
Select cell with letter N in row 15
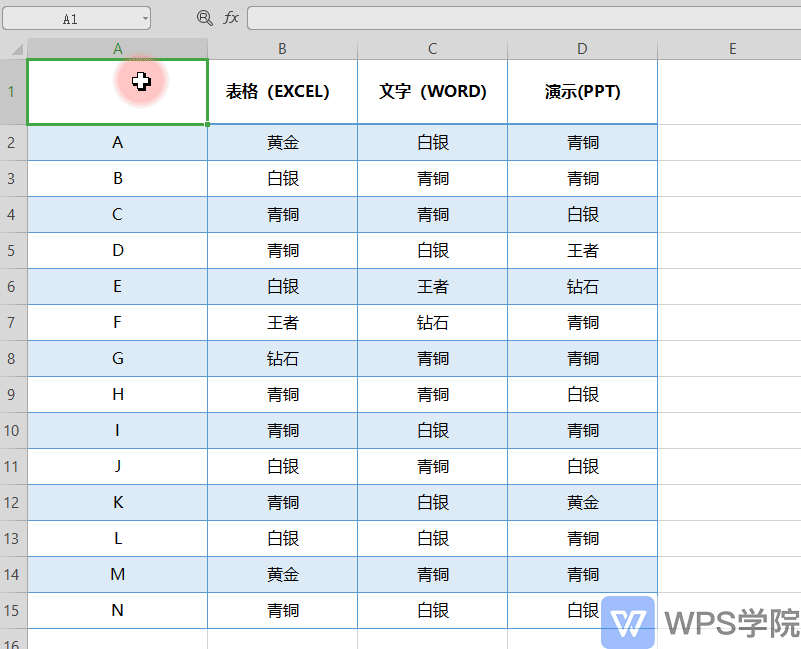[117, 610]
